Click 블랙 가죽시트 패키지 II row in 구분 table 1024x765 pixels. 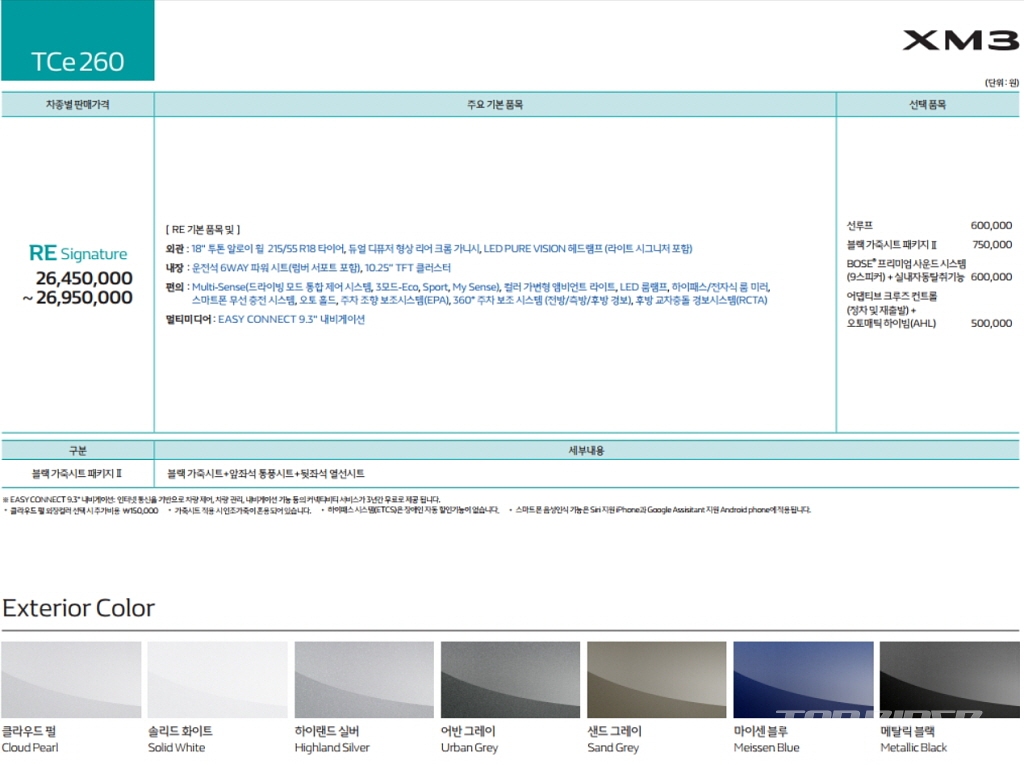pos(77,474)
